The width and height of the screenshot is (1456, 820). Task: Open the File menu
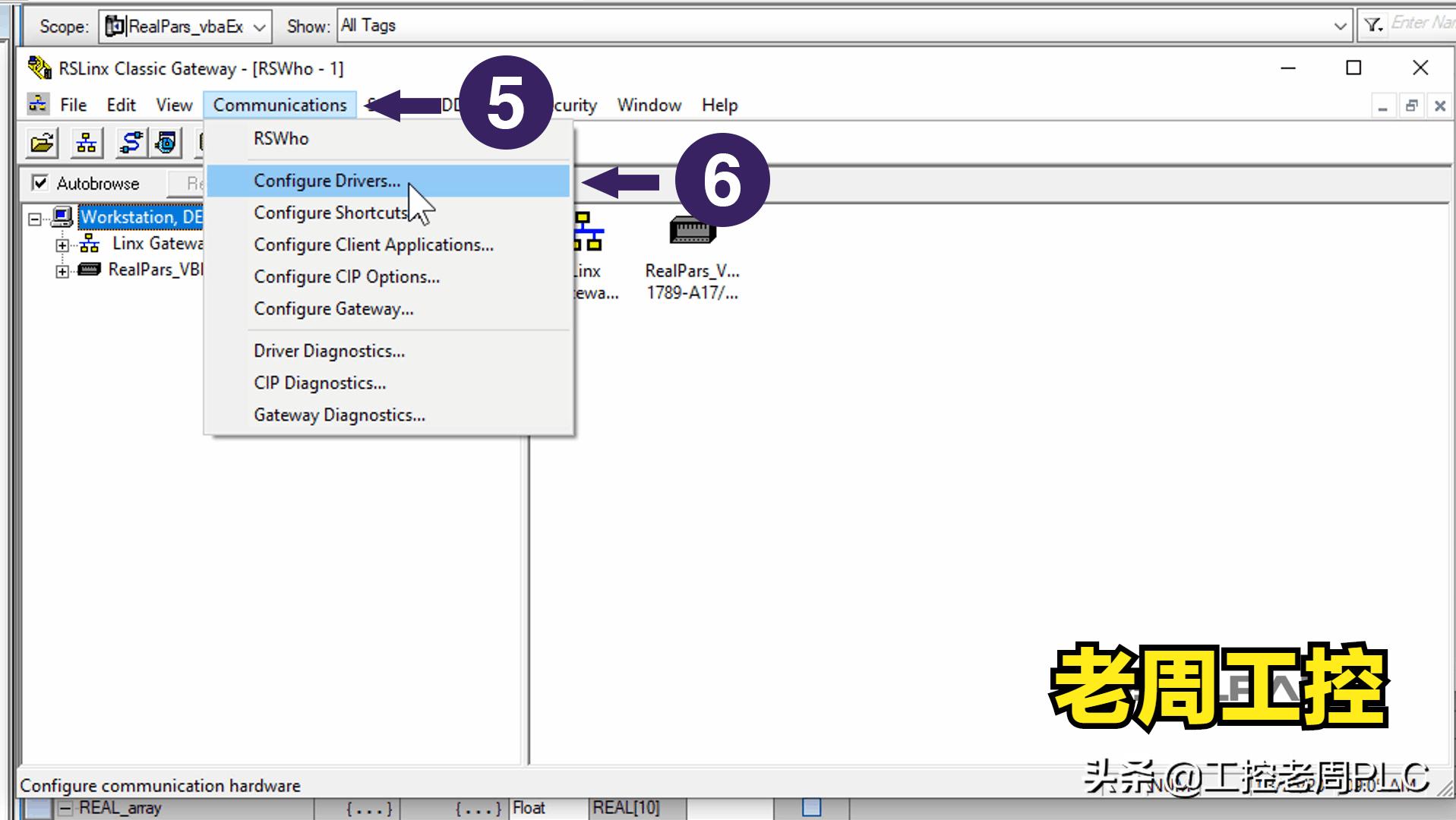(74, 105)
